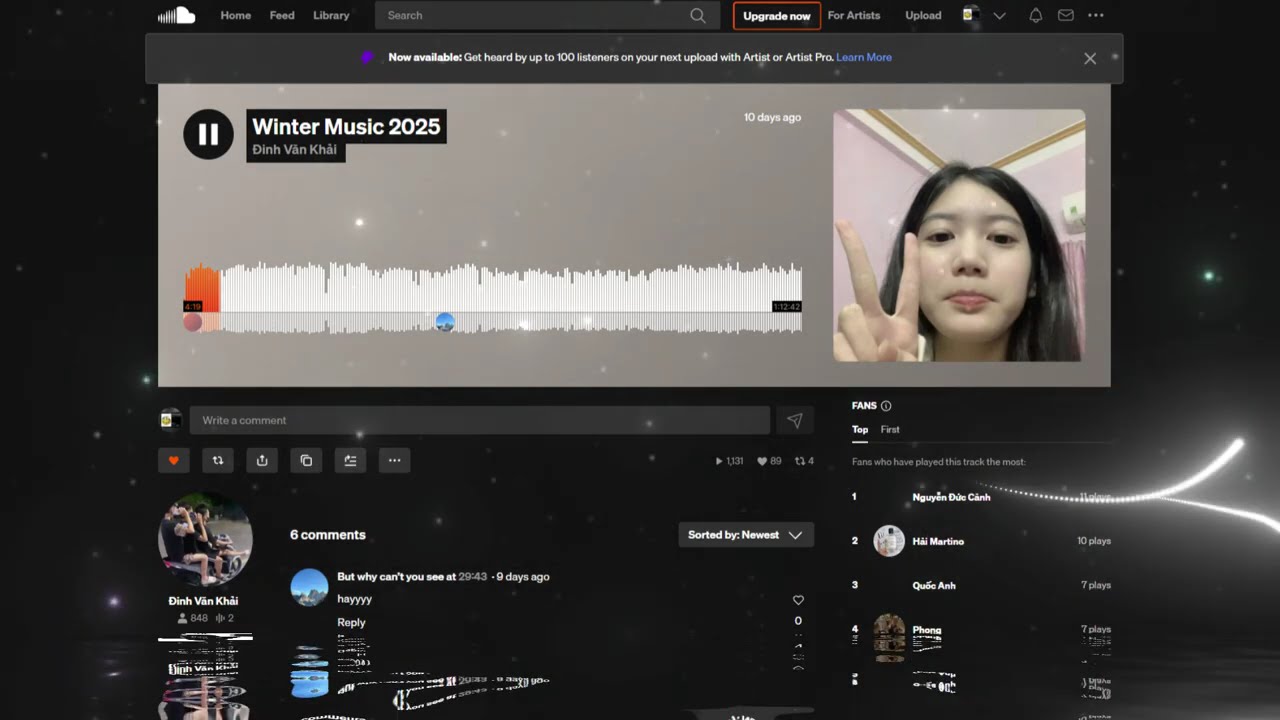Screen dimensions: 1280x720
Task: Open the For Artists link
Action: click(x=854, y=16)
